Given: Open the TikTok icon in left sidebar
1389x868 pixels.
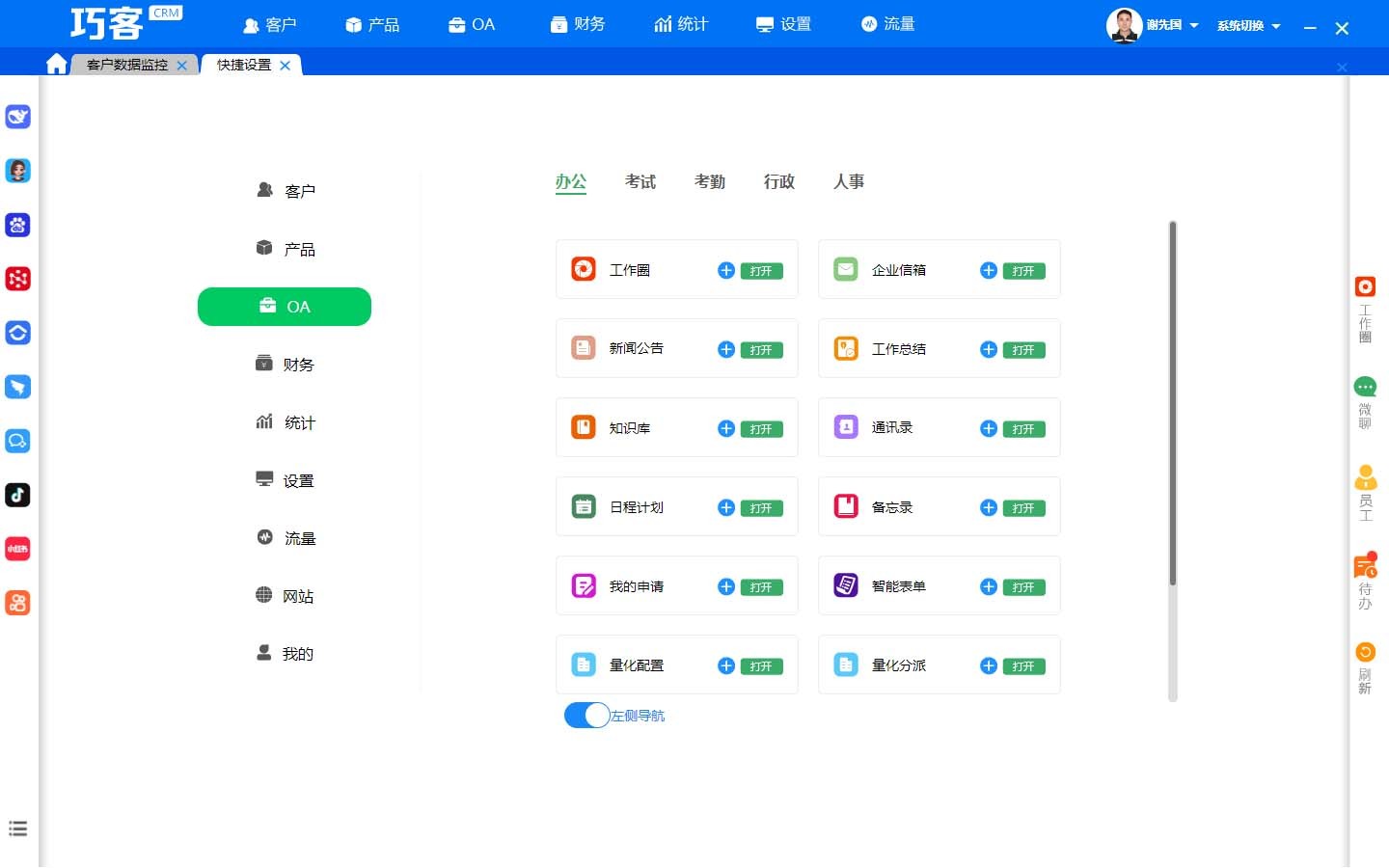Looking at the screenshot, I should tap(17, 495).
